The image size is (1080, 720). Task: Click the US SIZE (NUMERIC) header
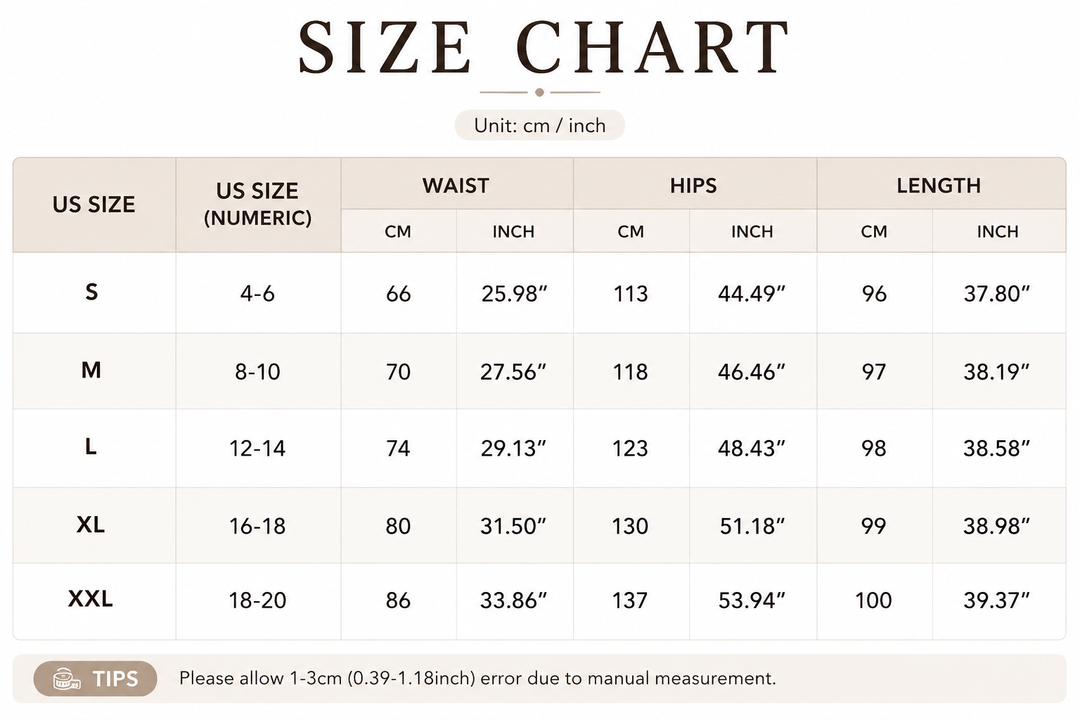[258, 204]
